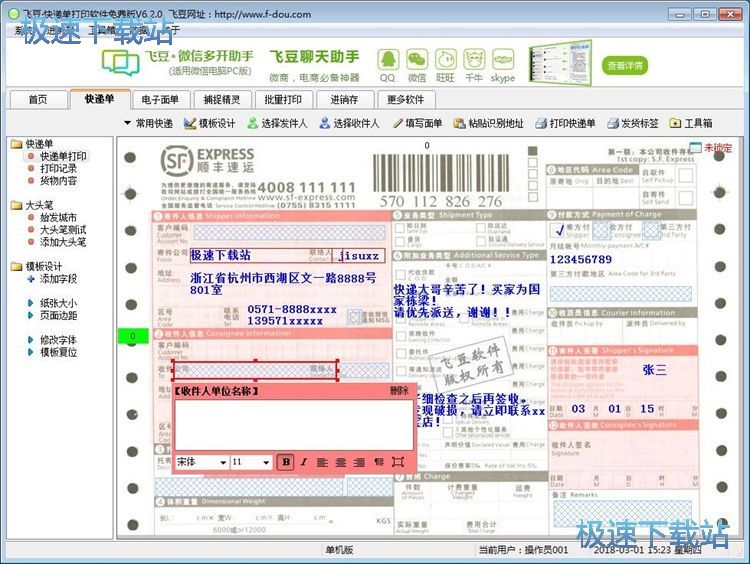750x564 pixels.
Task: Open the 旺旺 icon
Action: coord(445,60)
